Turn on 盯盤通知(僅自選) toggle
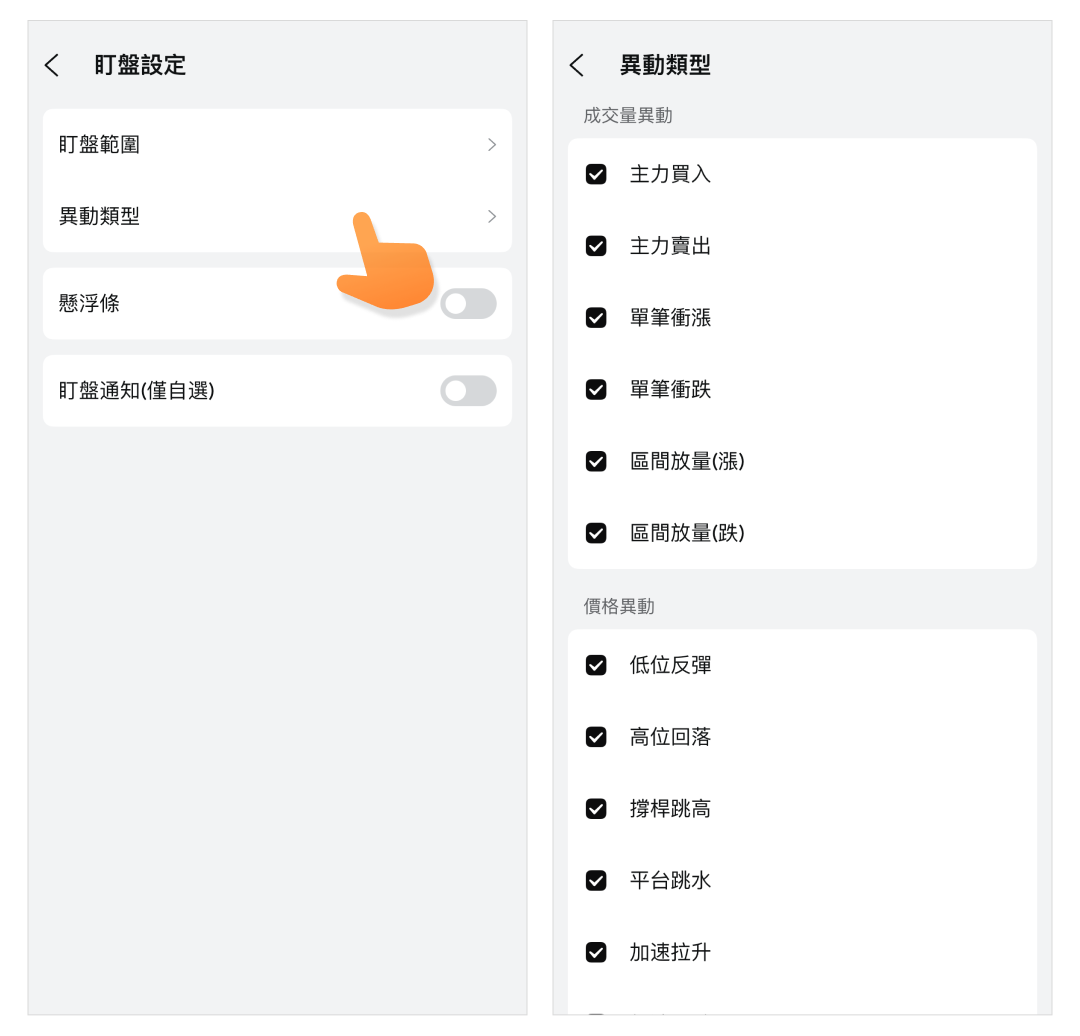This screenshot has height=1036, width=1080. click(x=468, y=391)
